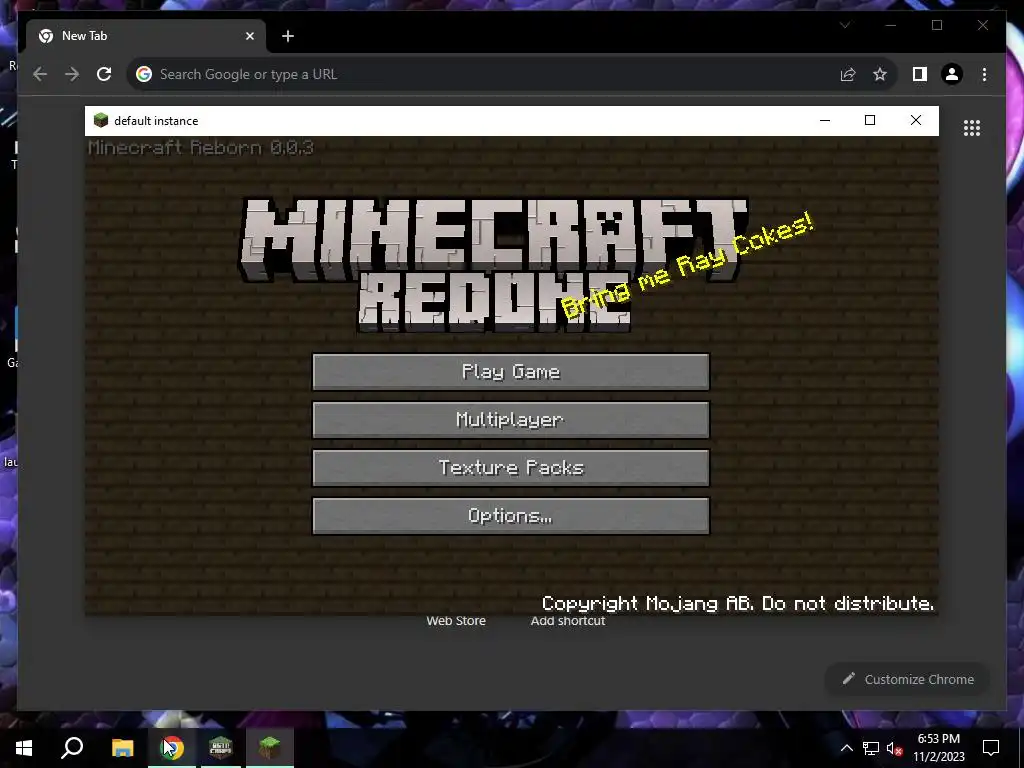Open the network tray icon
The height and width of the screenshot is (768, 1024).
click(871, 748)
